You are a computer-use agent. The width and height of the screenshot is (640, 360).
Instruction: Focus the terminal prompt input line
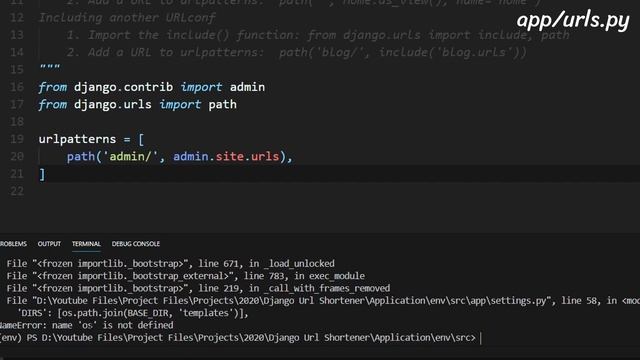pyautogui.click(x=241, y=338)
